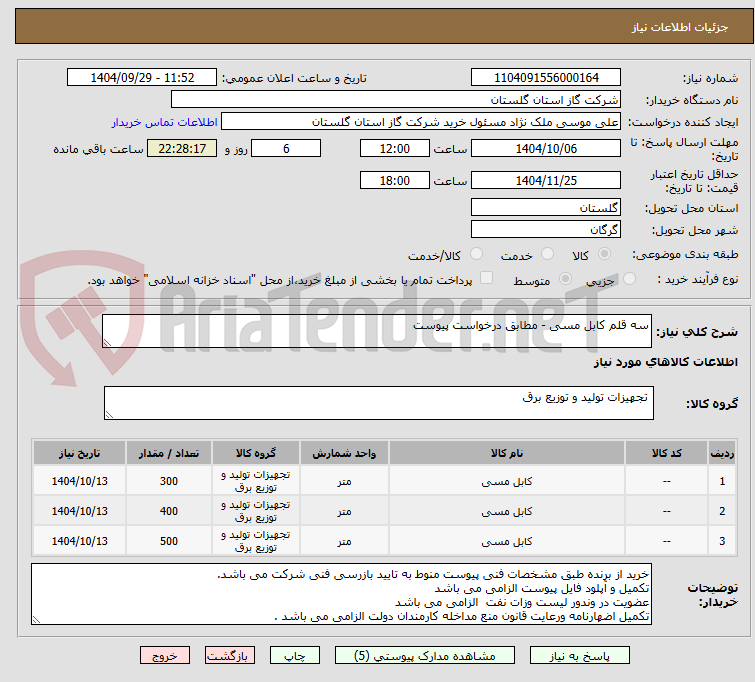This screenshot has height=682, width=755.
Task: Click the گروه کالا column header
Action: coord(256,453)
